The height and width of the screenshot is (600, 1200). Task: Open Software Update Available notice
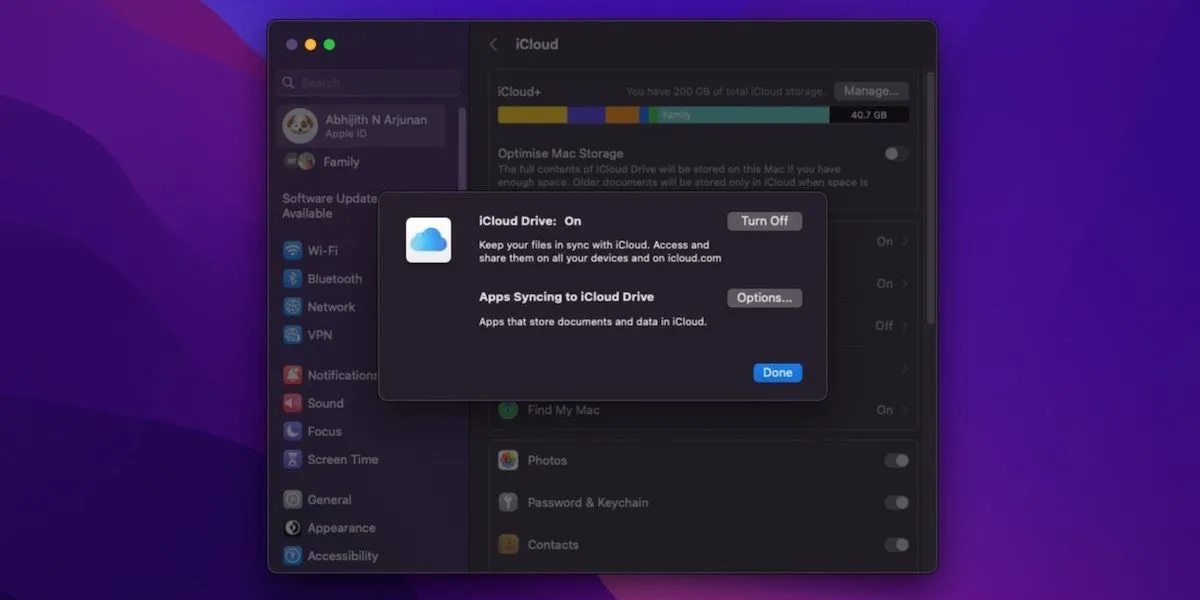click(330, 206)
